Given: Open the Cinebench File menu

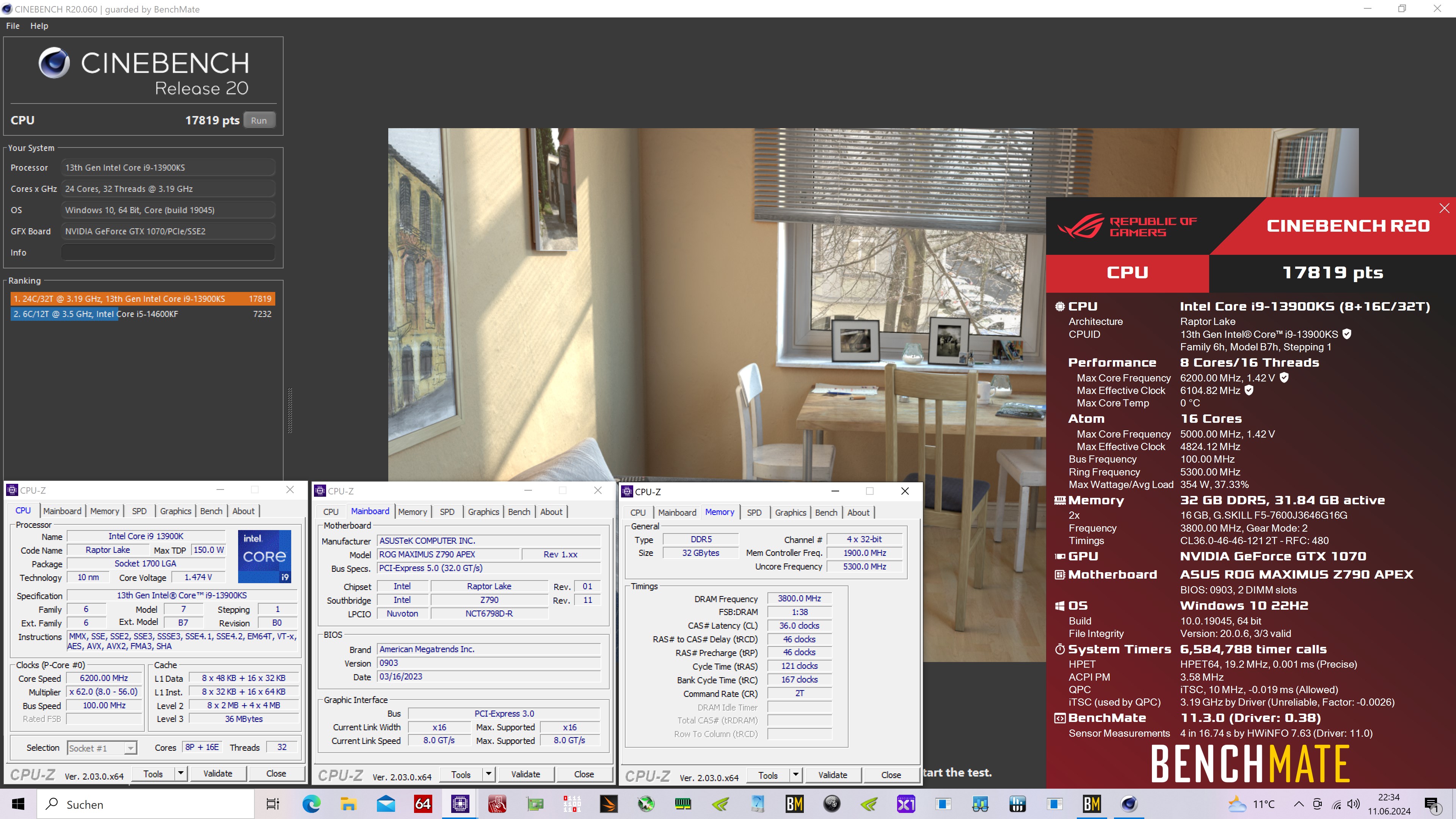Looking at the screenshot, I should coord(13,26).
